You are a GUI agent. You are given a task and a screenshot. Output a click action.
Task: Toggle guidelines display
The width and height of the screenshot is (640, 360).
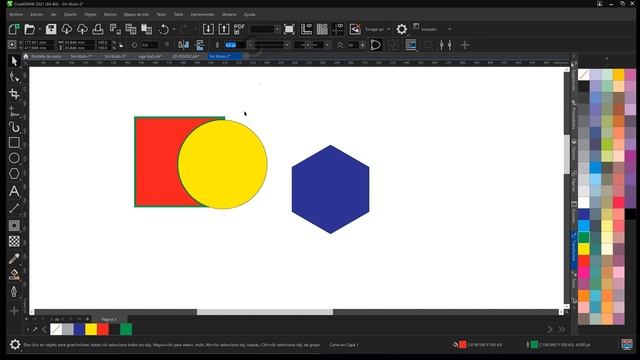tap(338, 29)
